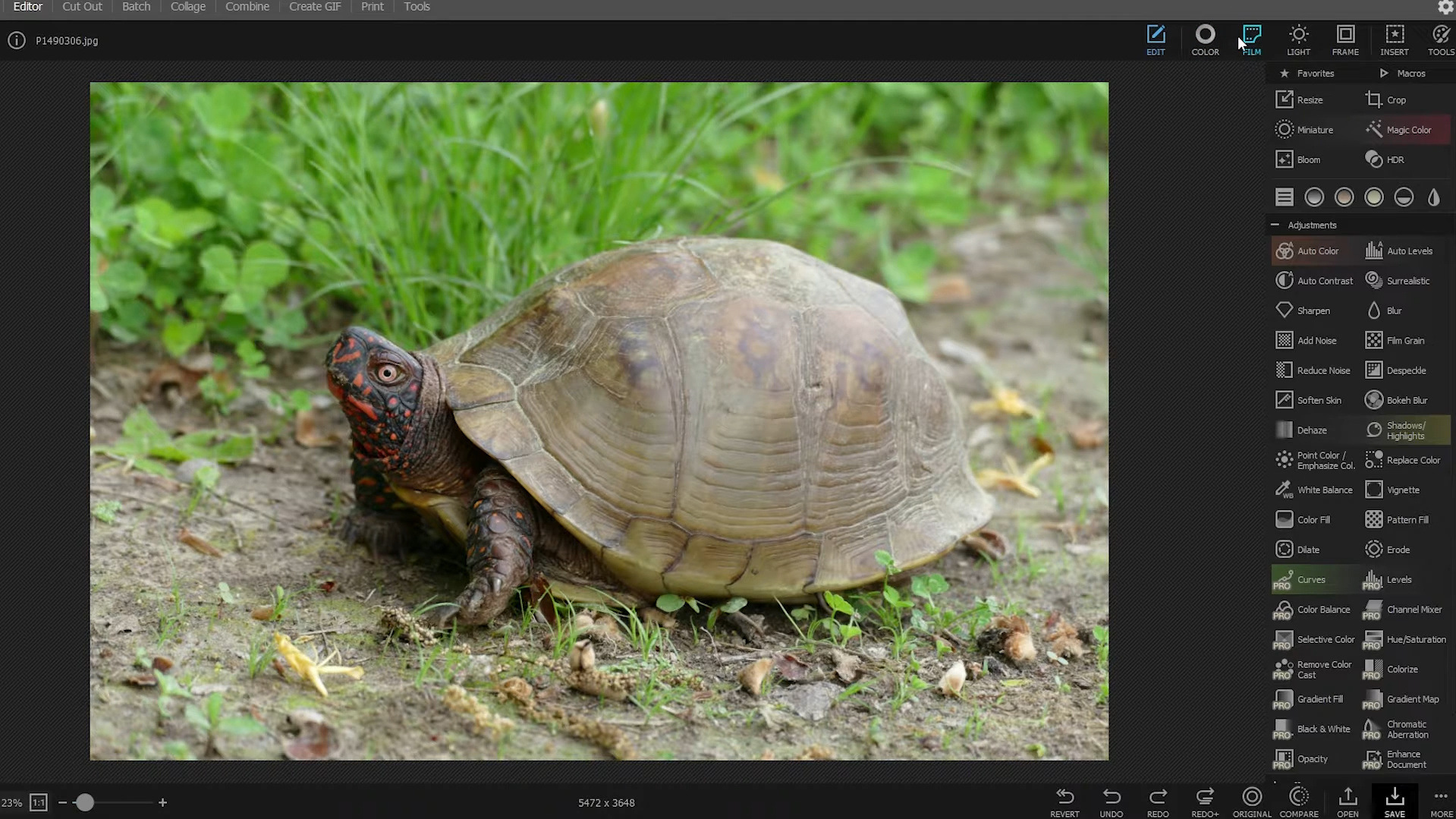Click the SAVE button
Image resolution: width=1456 pixels, height=819 pixels.
pos(1395,802)
